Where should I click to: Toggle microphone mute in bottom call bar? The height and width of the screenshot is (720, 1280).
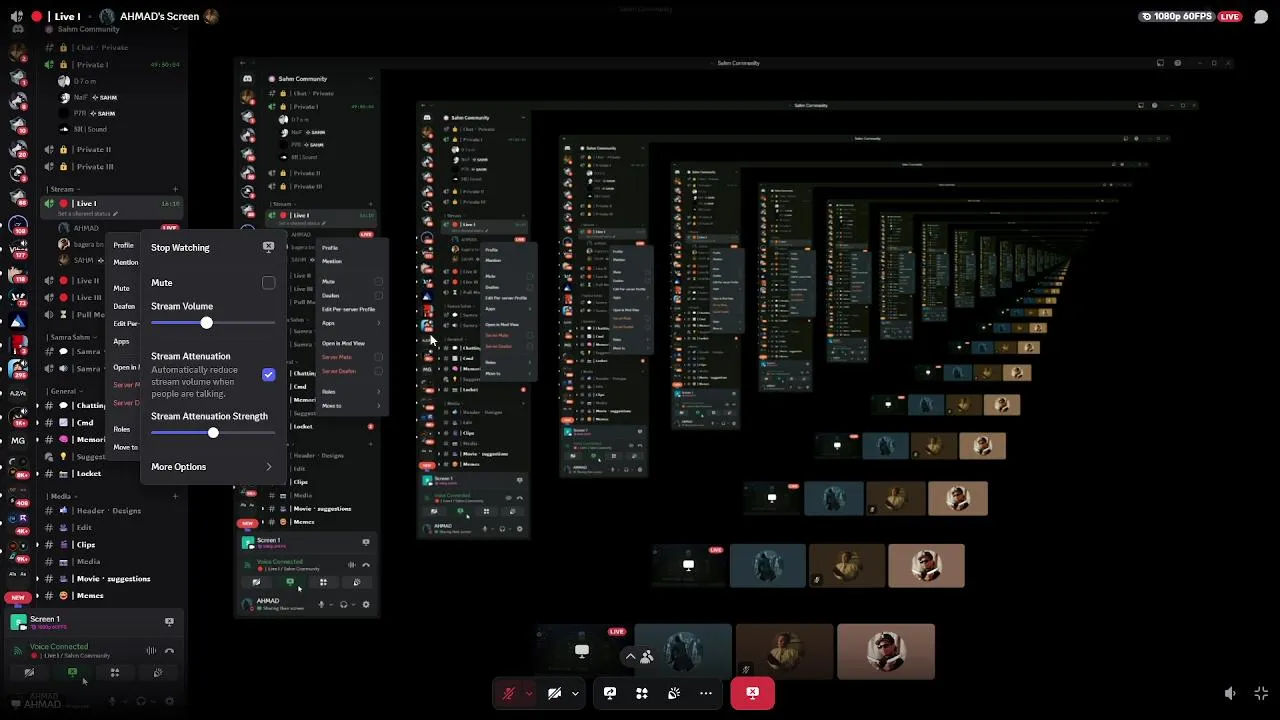coord(509,693)
